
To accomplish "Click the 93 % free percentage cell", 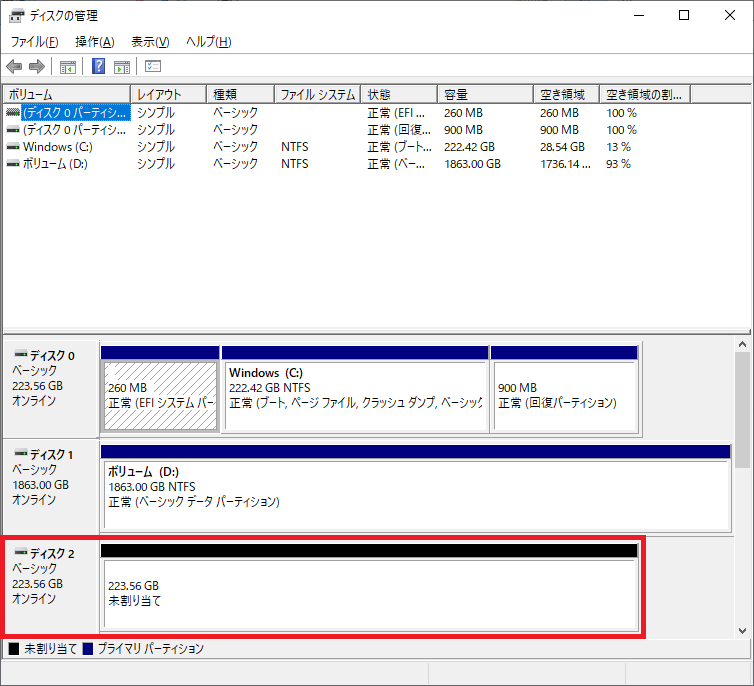I will (x=618, y=164).
